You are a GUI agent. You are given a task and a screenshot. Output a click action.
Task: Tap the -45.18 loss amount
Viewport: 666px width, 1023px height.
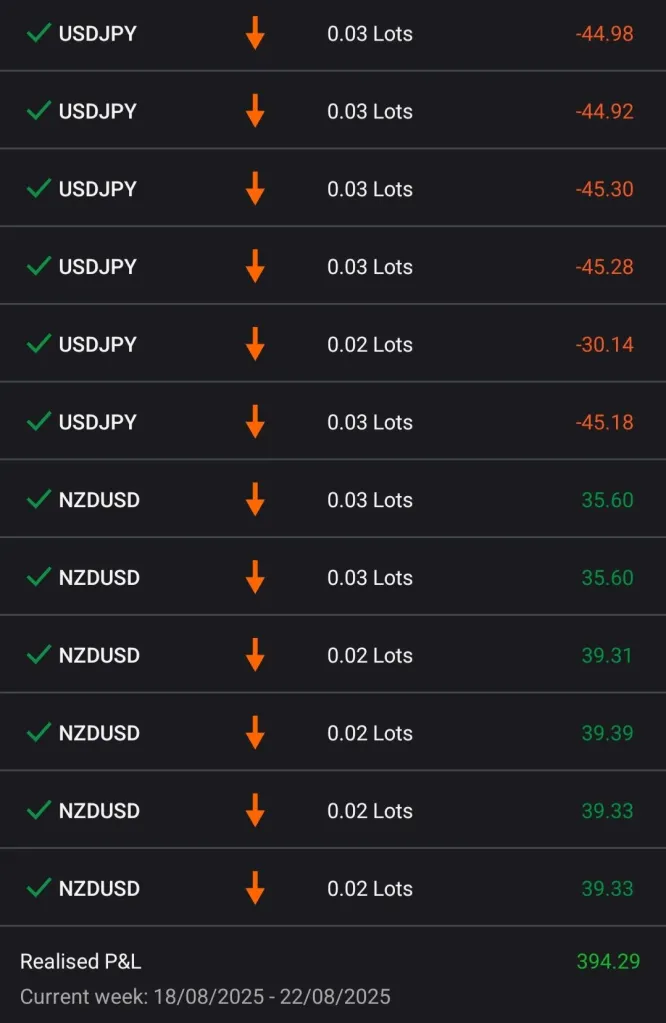pyautogui.click(x=604, y=422)
